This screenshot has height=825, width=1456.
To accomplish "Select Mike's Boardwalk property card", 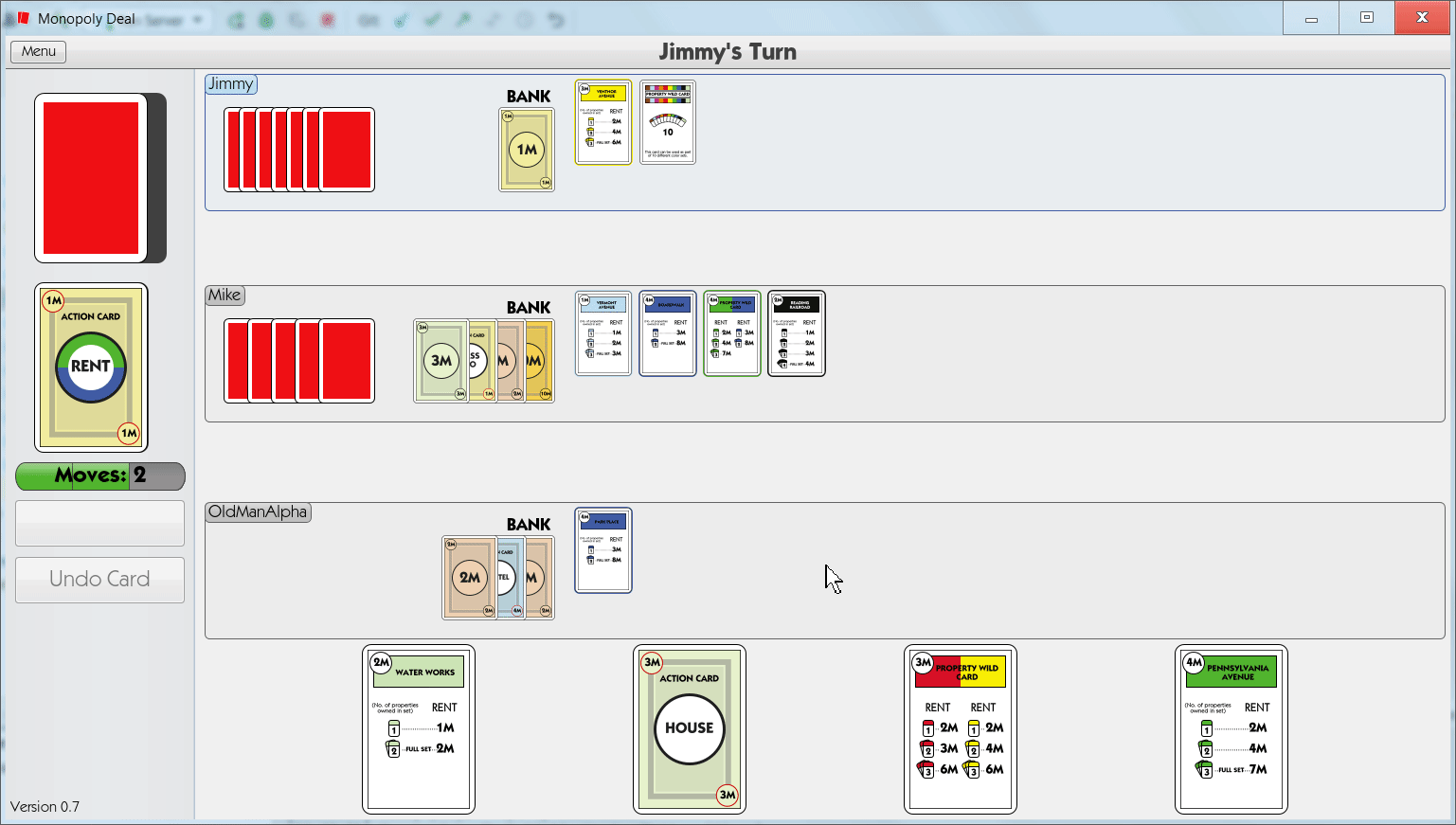I will (x=668, y=333).
